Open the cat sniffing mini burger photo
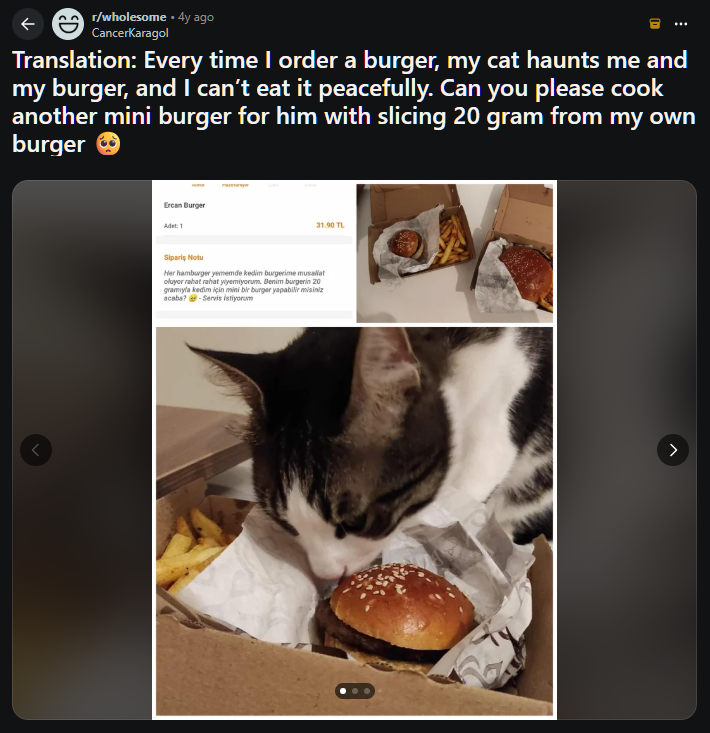 click(354, 521)
